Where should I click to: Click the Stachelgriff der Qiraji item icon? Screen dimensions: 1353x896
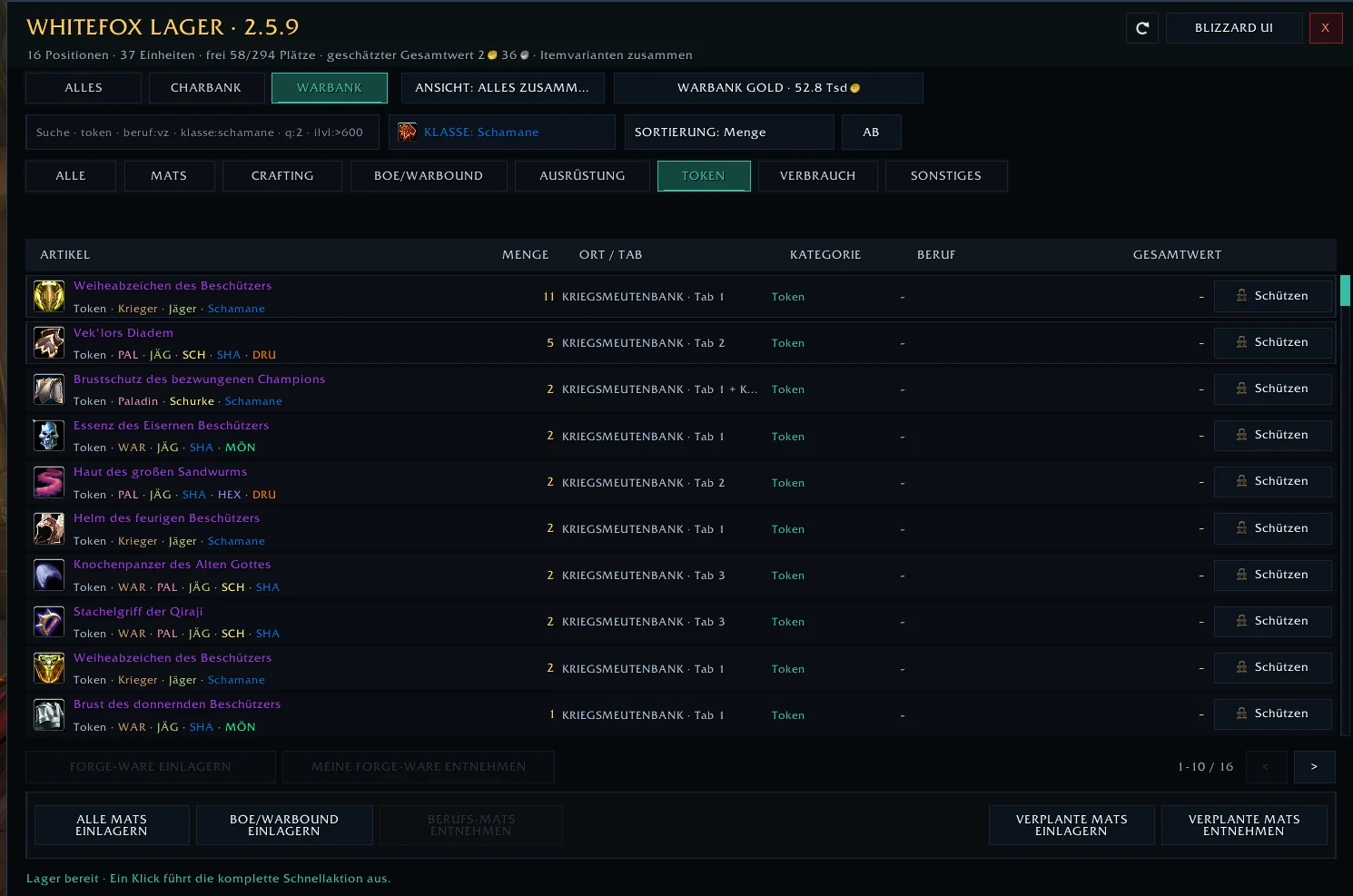pyautogui.click(x=49, y=622)
